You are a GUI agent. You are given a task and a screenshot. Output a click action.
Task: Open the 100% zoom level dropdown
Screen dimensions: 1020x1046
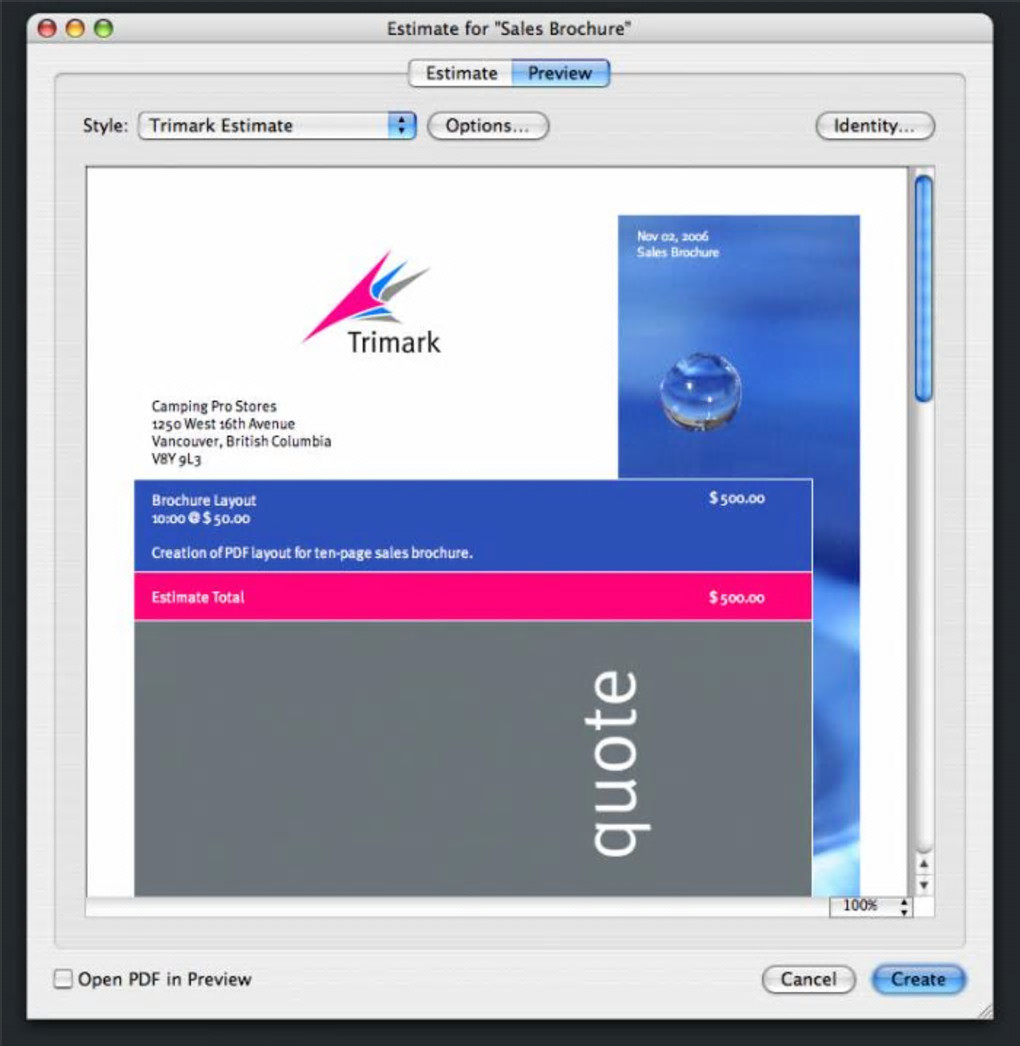tap(871, 905)
